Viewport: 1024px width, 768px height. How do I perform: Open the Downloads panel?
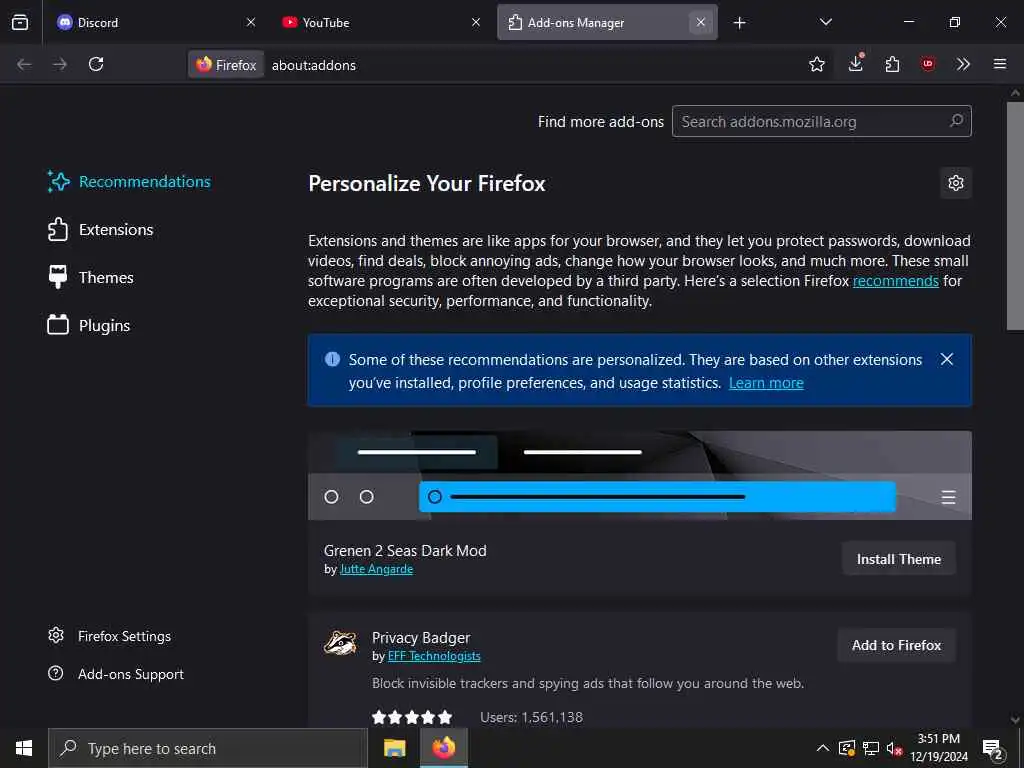pos(856,63)
